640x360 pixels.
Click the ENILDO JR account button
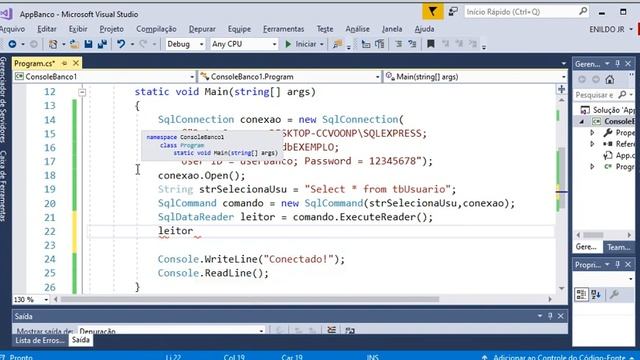(611, 29)
